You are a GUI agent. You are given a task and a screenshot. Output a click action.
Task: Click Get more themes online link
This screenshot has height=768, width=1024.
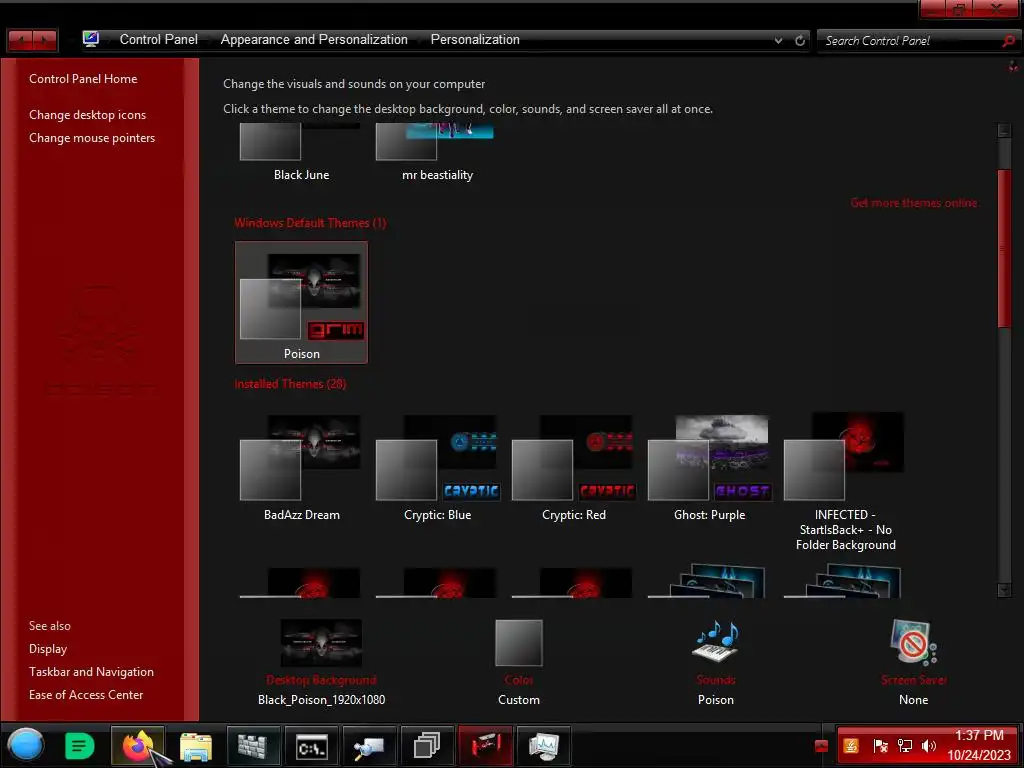pos(914,203)
